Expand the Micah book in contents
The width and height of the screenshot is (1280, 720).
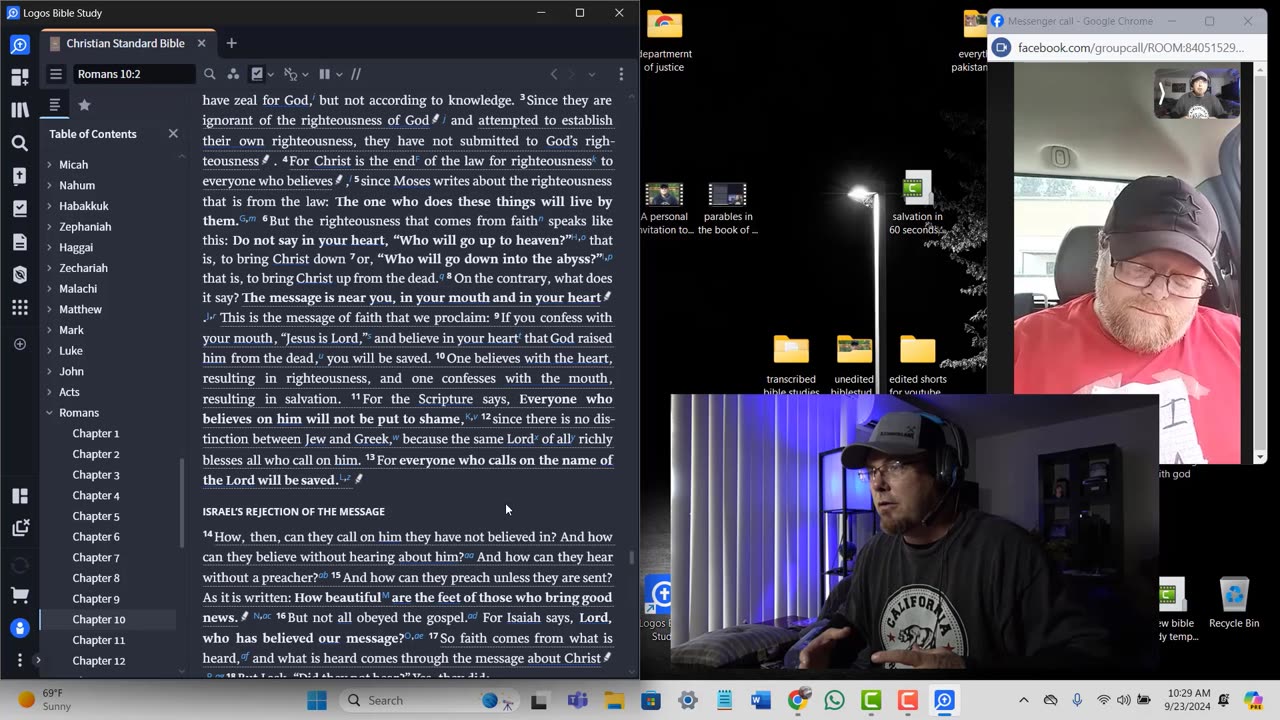tap(49, 165)
